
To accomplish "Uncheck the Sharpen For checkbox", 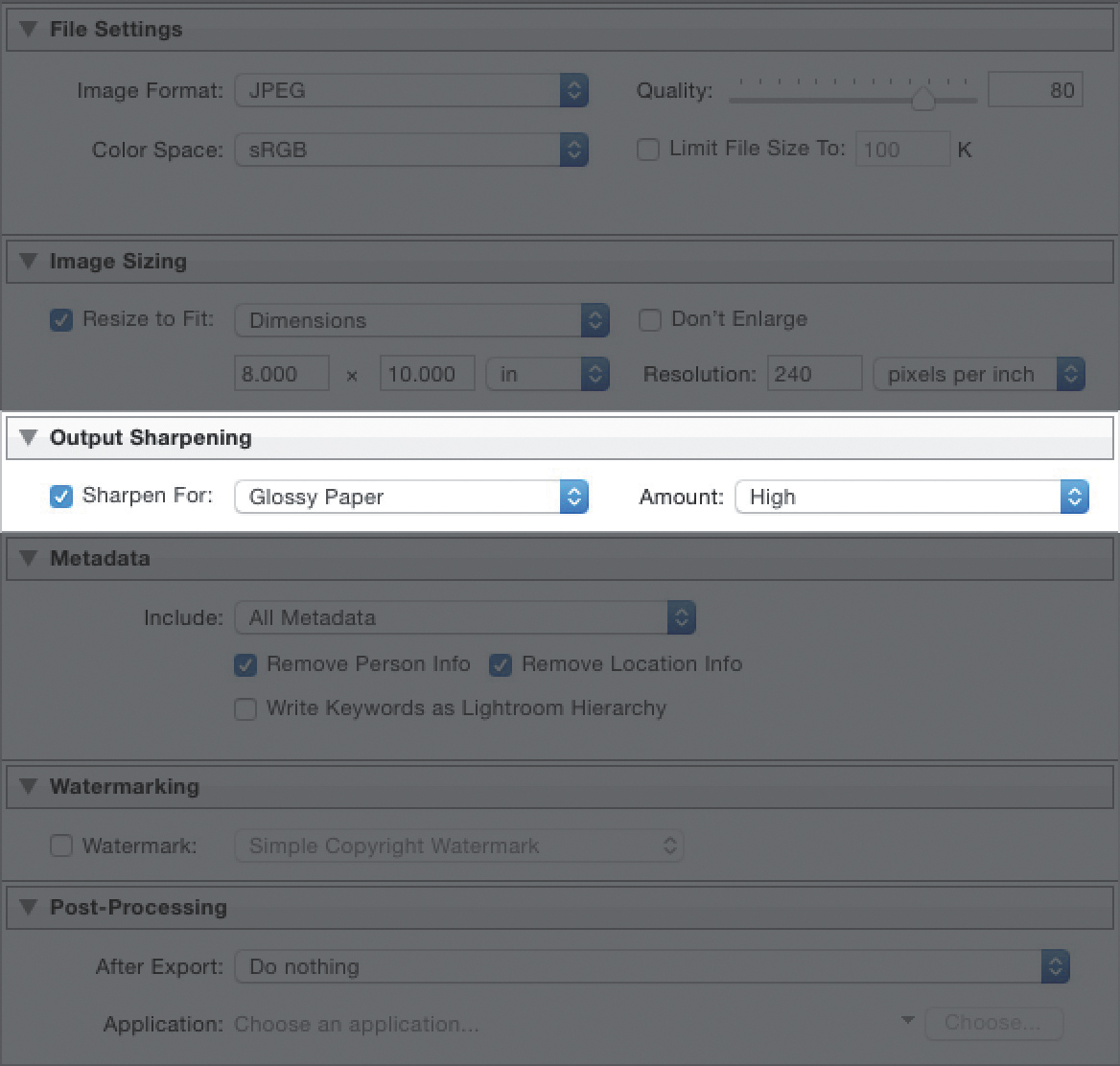I will pyautogui.click(x=61, y=497).
